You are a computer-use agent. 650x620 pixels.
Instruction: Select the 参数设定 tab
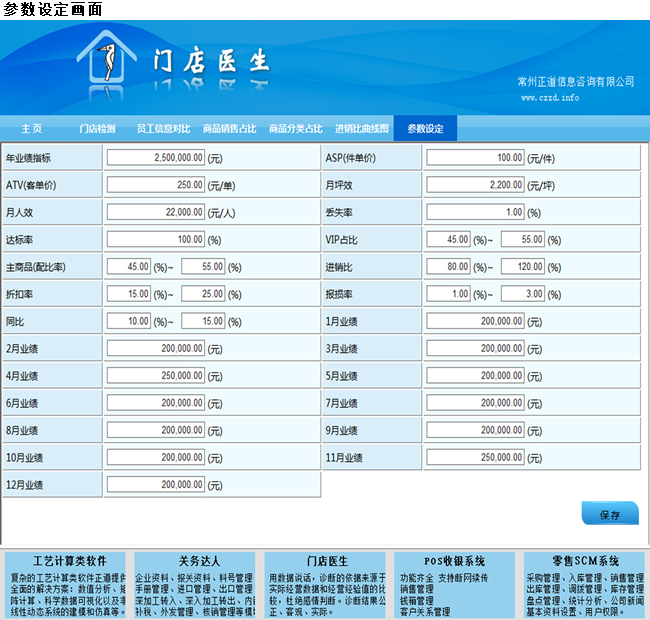point(425,129)
